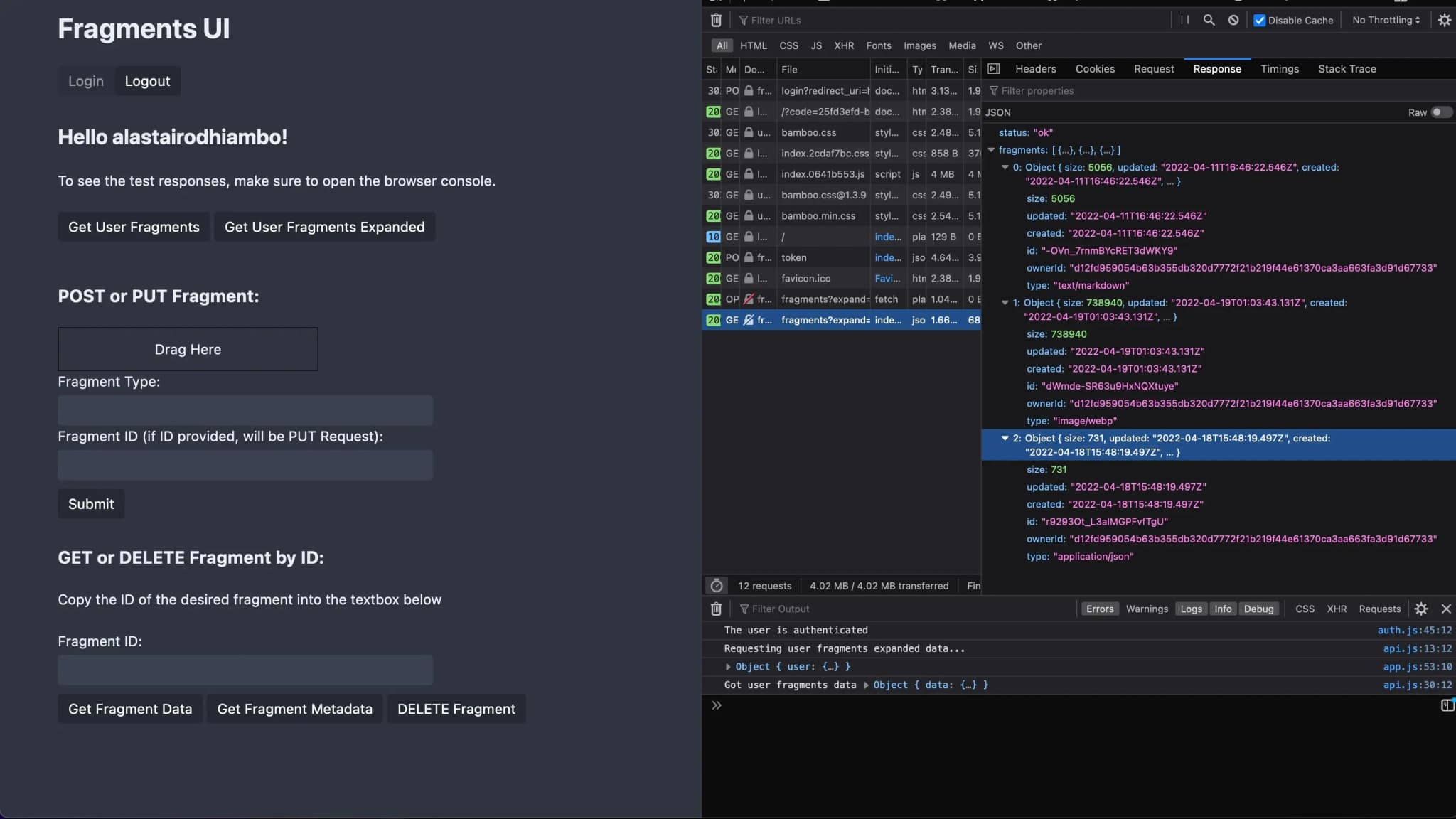1456x819 pixels.
Task: Open auth.js:45:12 source link
Action: [x=1414, y=630]
